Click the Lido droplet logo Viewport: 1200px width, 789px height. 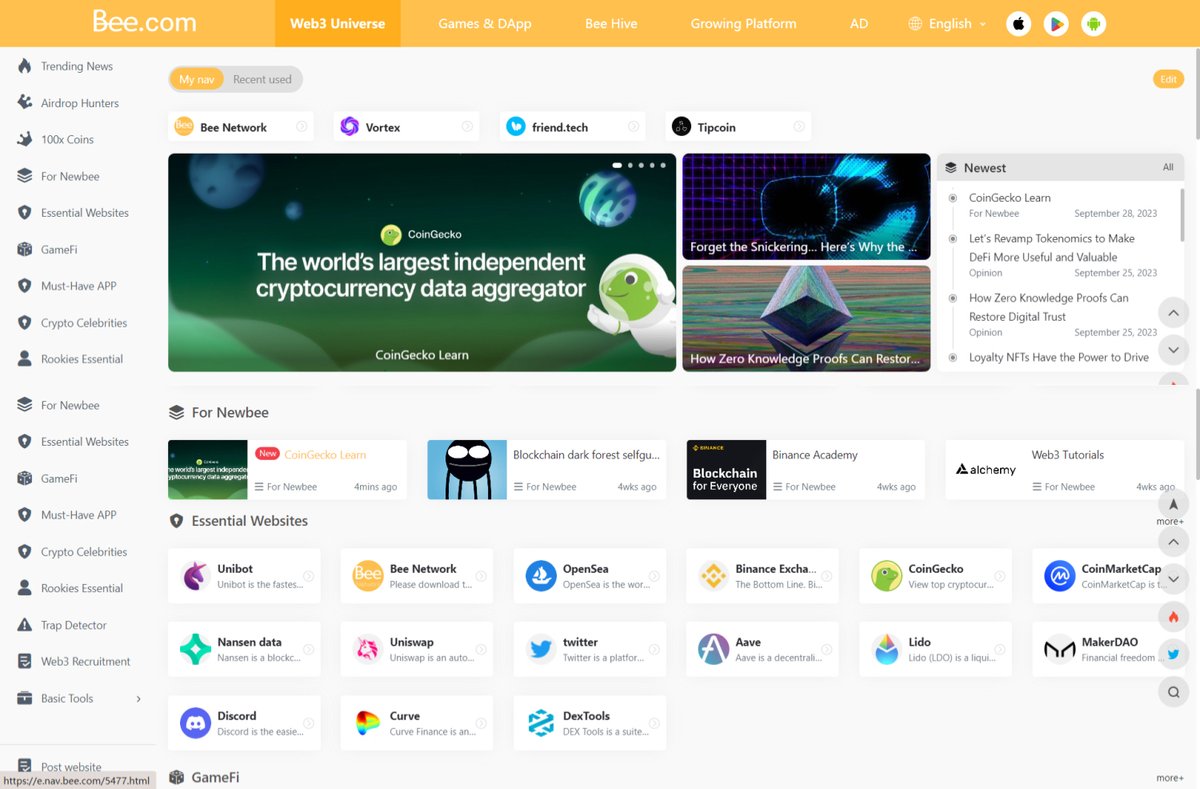click(887, 649)
